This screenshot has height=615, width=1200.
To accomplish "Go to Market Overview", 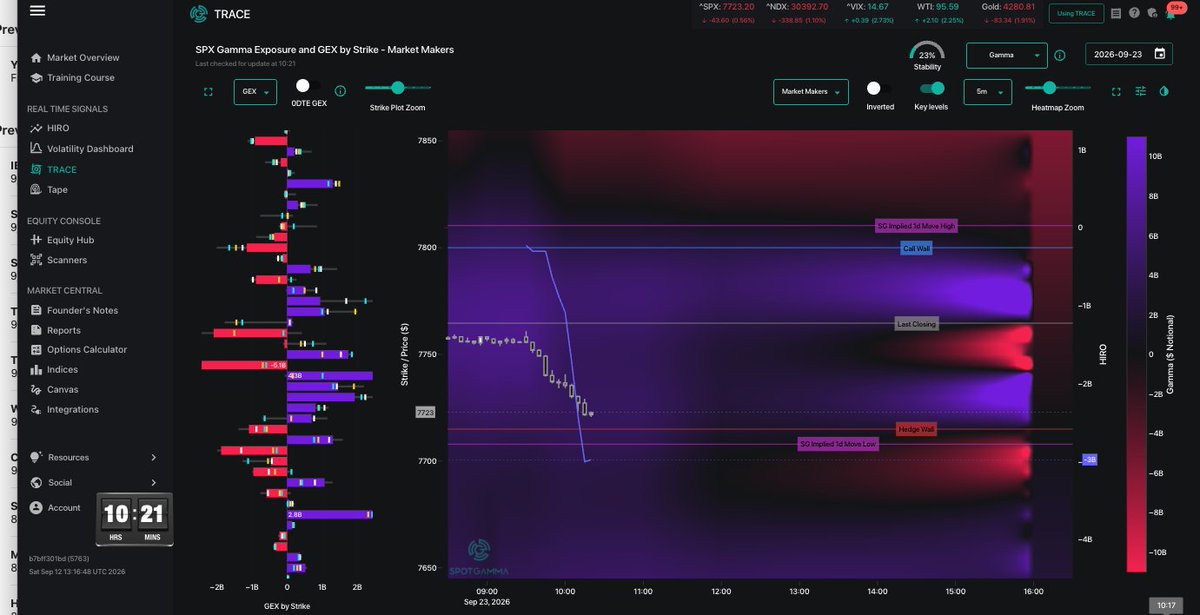I will (83, 58).
